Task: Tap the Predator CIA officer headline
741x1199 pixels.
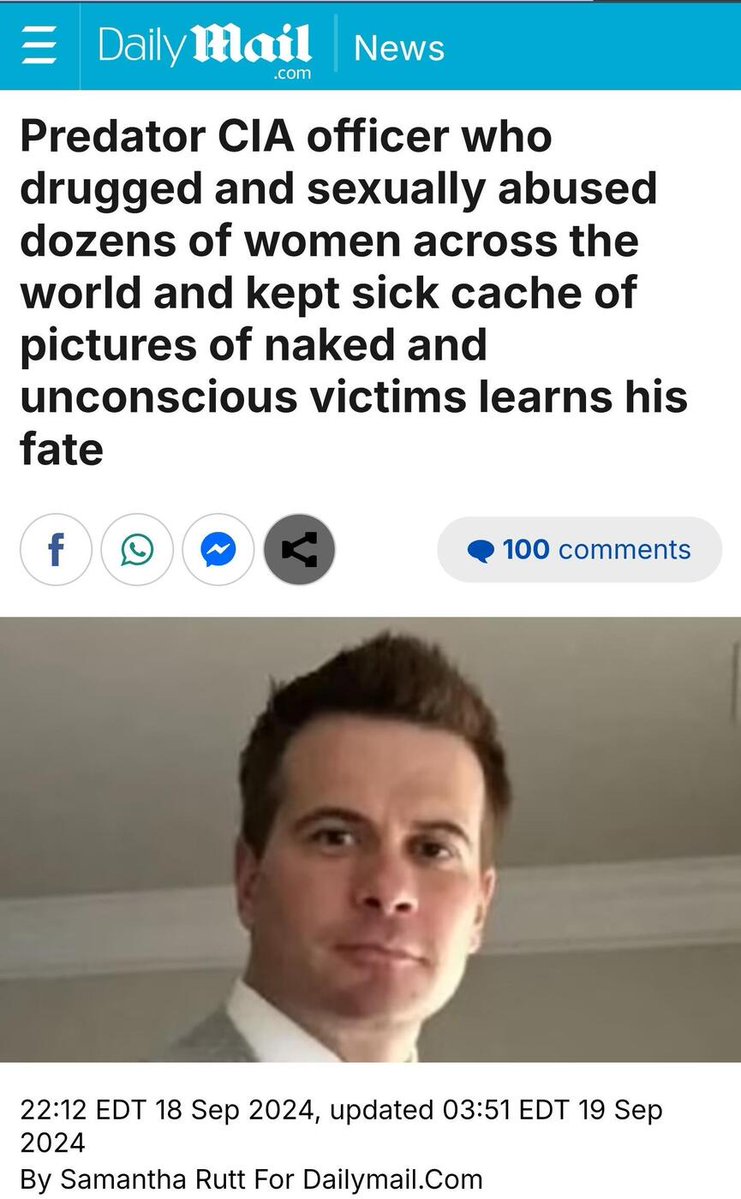Action: tap(354, 292)
